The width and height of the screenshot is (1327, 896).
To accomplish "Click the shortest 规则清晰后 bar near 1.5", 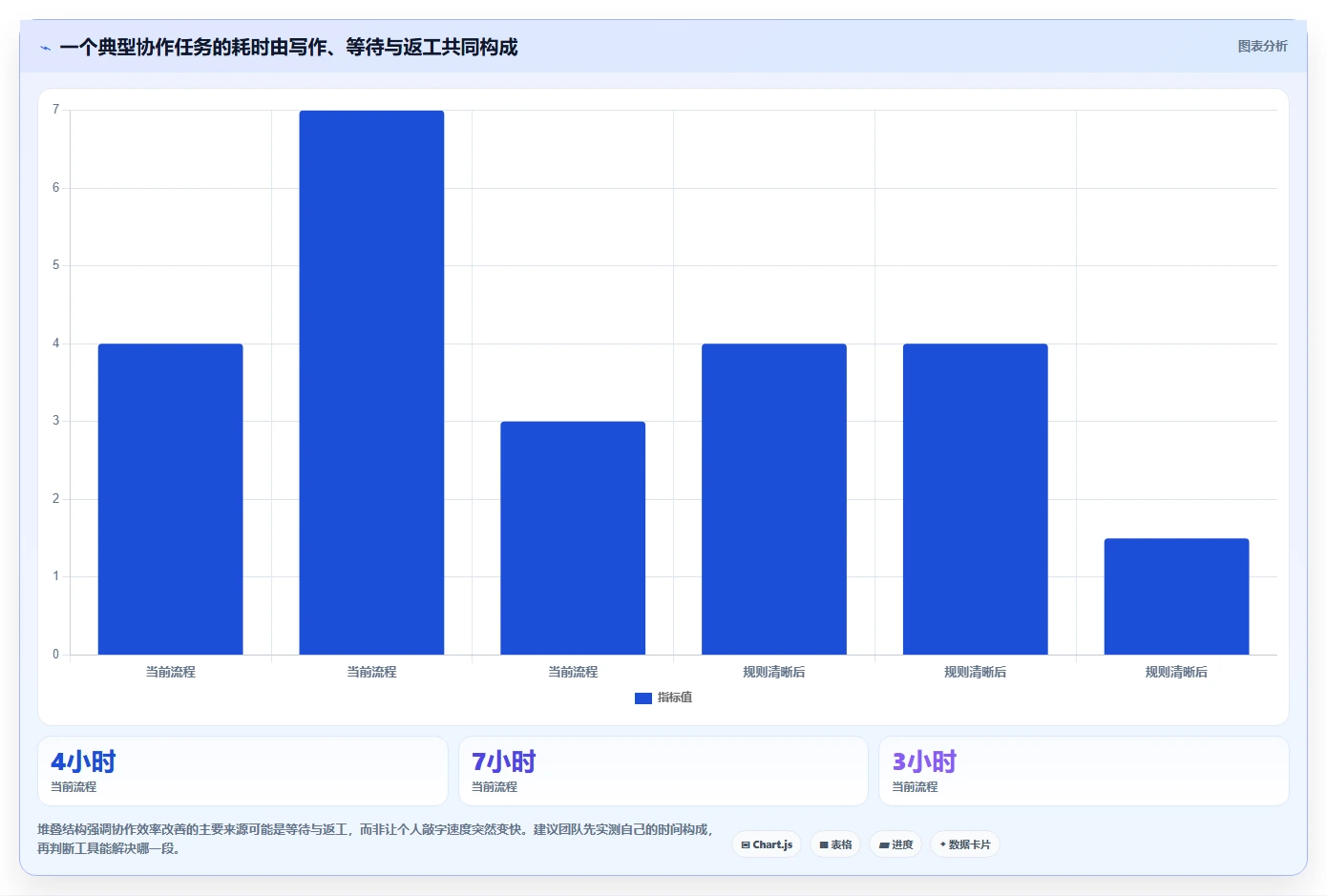I will click(1176, 596).
